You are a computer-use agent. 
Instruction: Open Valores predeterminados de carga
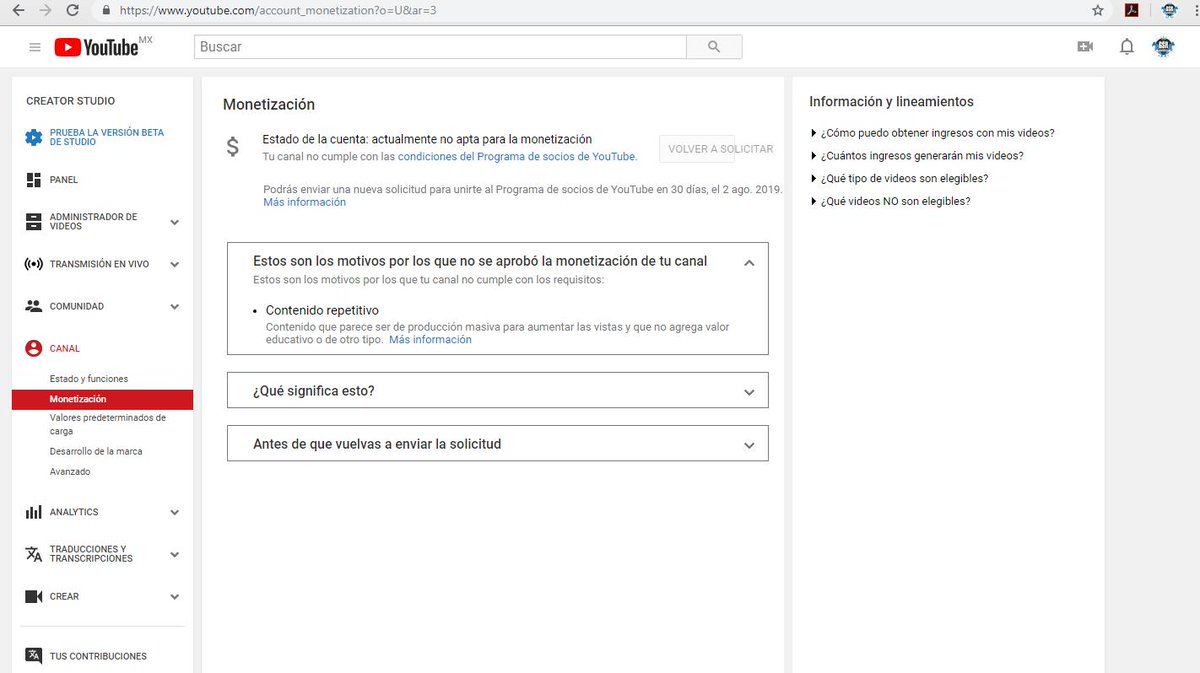click(x=108, y=425)
